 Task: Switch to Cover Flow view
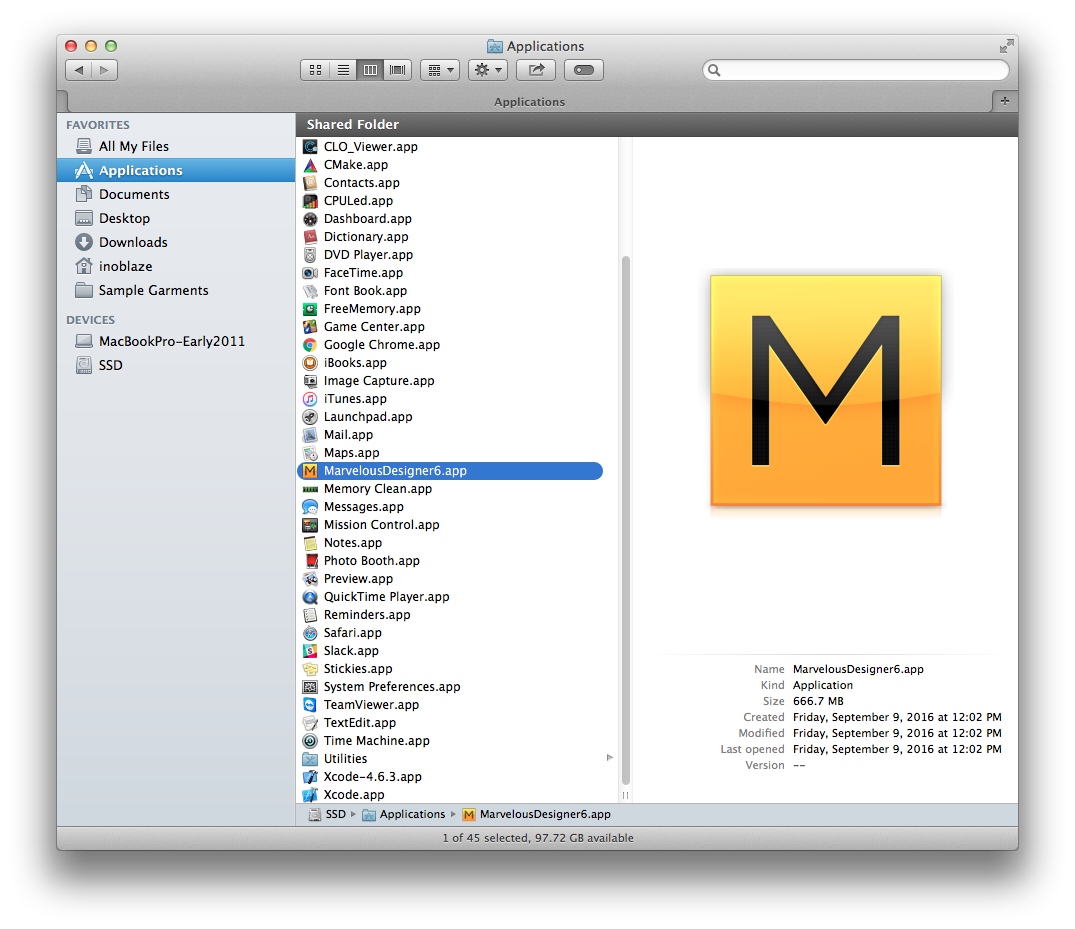(x=398, y=70)
